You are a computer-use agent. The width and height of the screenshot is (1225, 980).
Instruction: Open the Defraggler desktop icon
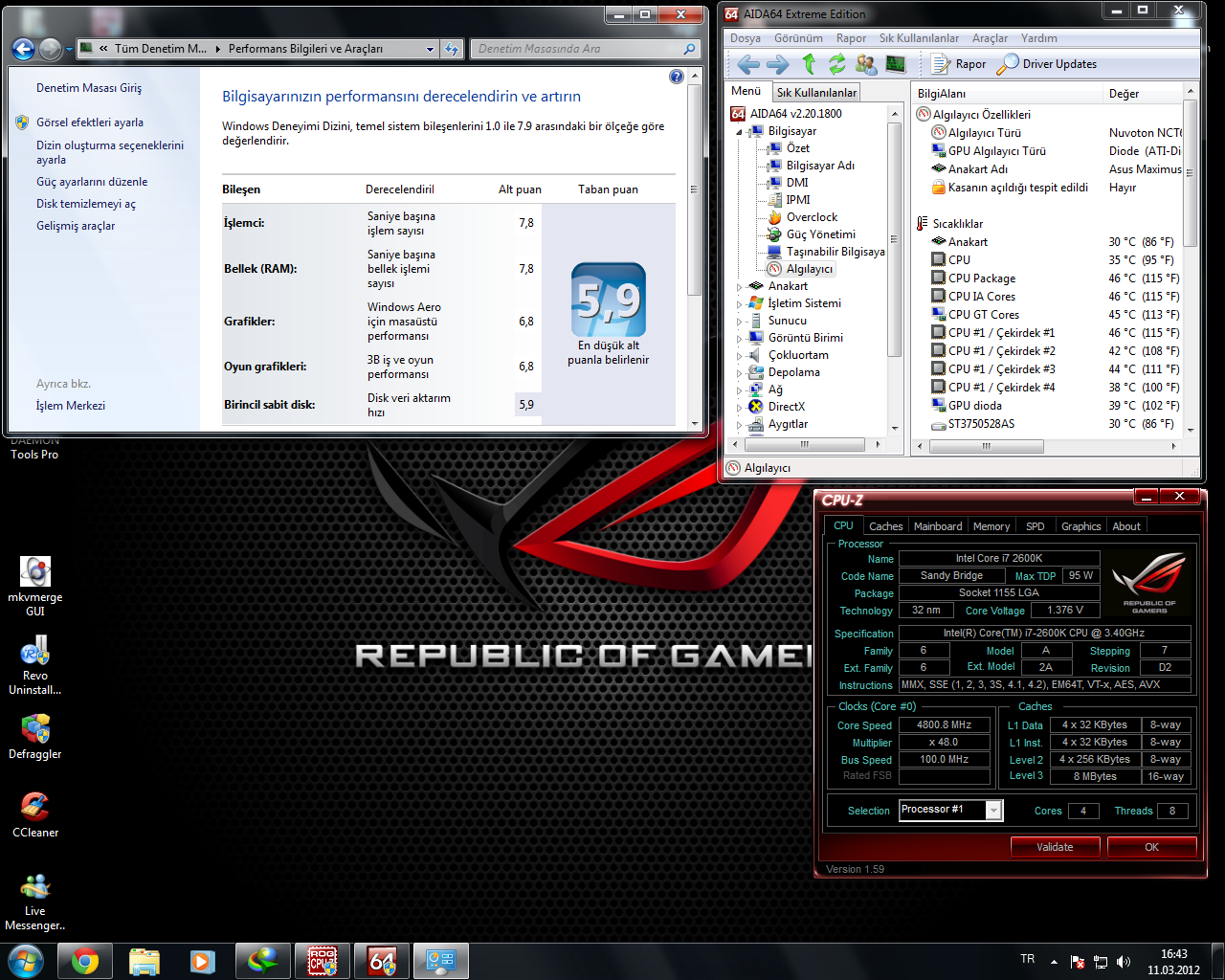point(35,736)
